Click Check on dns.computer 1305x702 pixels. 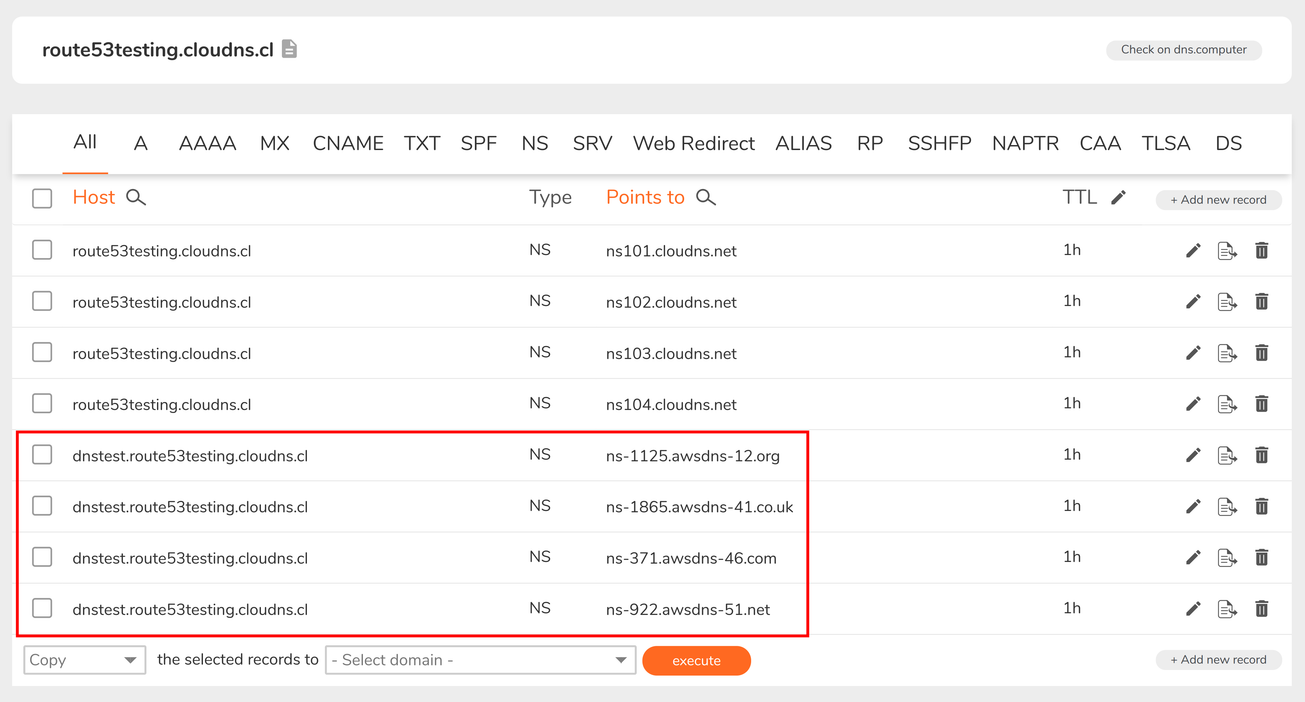click(1183, 49)
